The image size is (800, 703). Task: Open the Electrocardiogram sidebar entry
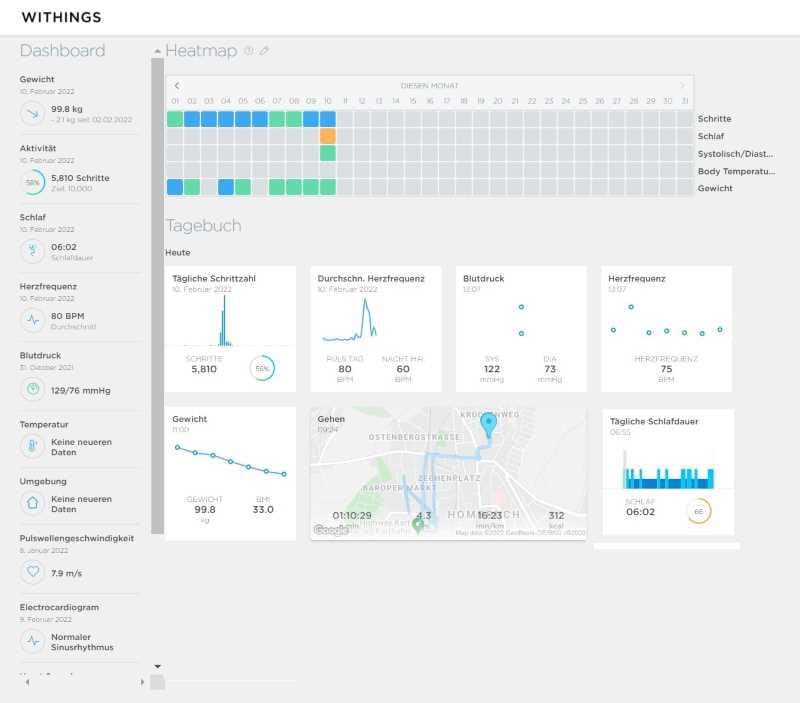(x=79, y=630)
